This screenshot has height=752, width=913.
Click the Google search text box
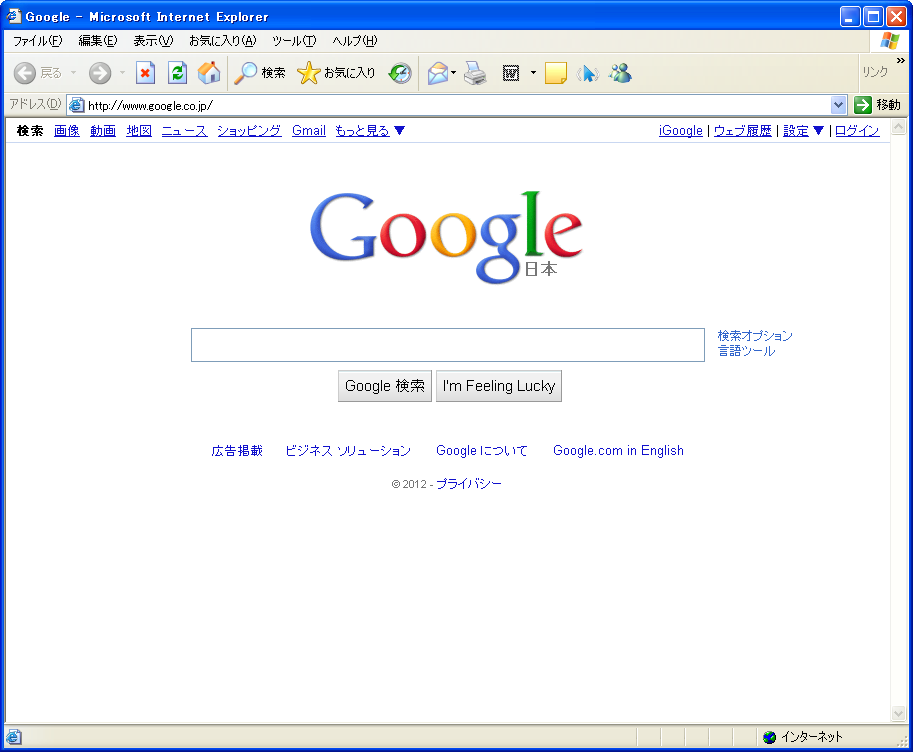point(448,345)
